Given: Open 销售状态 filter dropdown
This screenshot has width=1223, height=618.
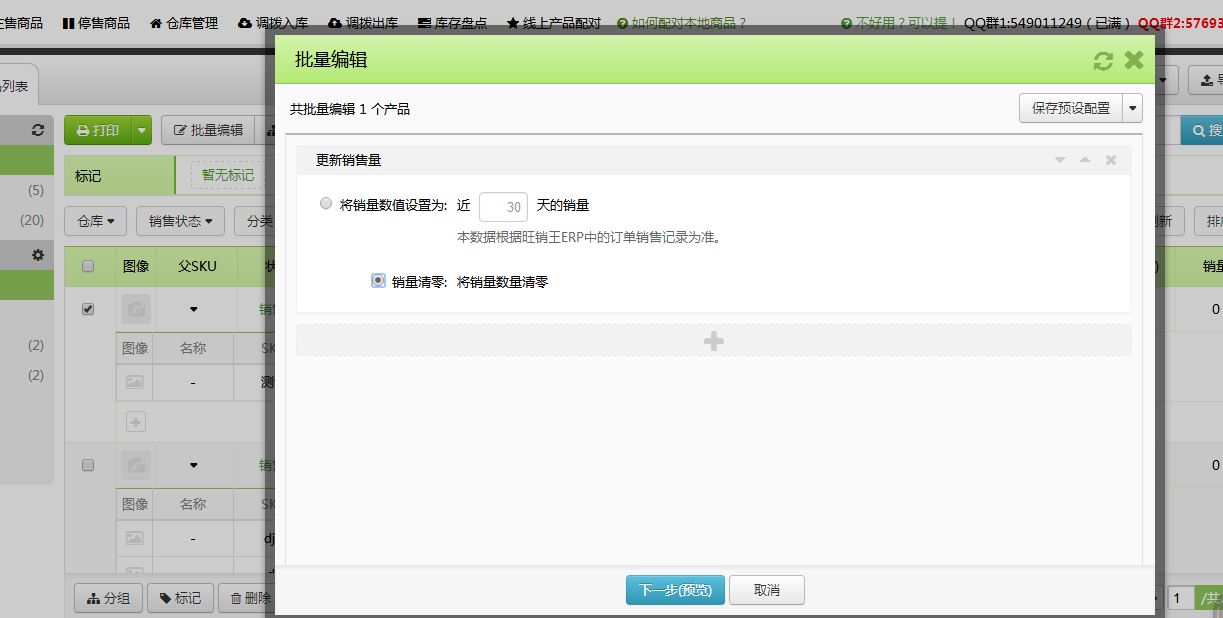Looking at the screenshot, I should pos(180,221).
